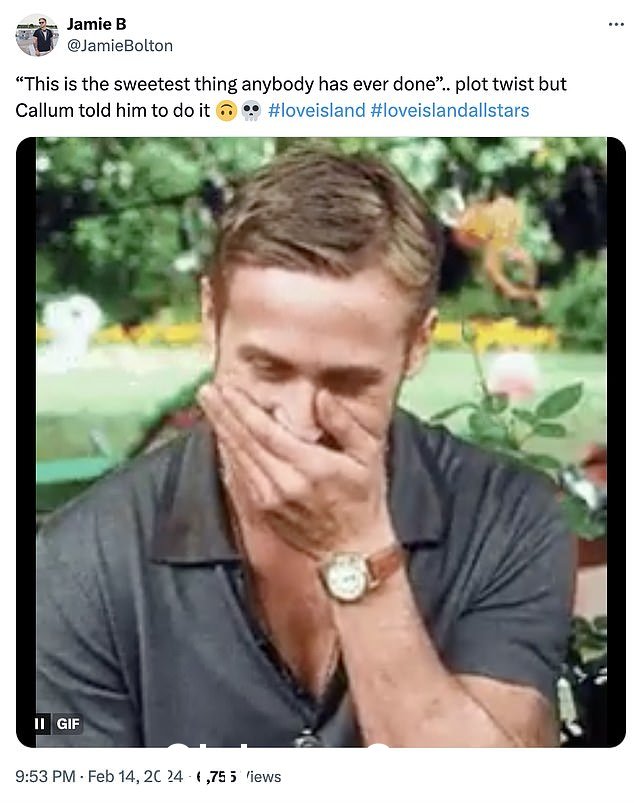Open the #loveisland hashtag
634x803 pixels.
tap(316, 110)
